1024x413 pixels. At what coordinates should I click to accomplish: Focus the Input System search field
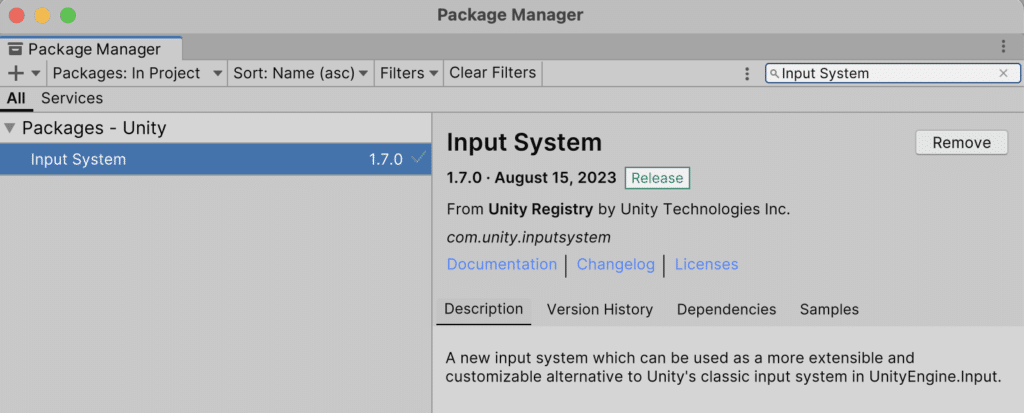tap(885, 73)
